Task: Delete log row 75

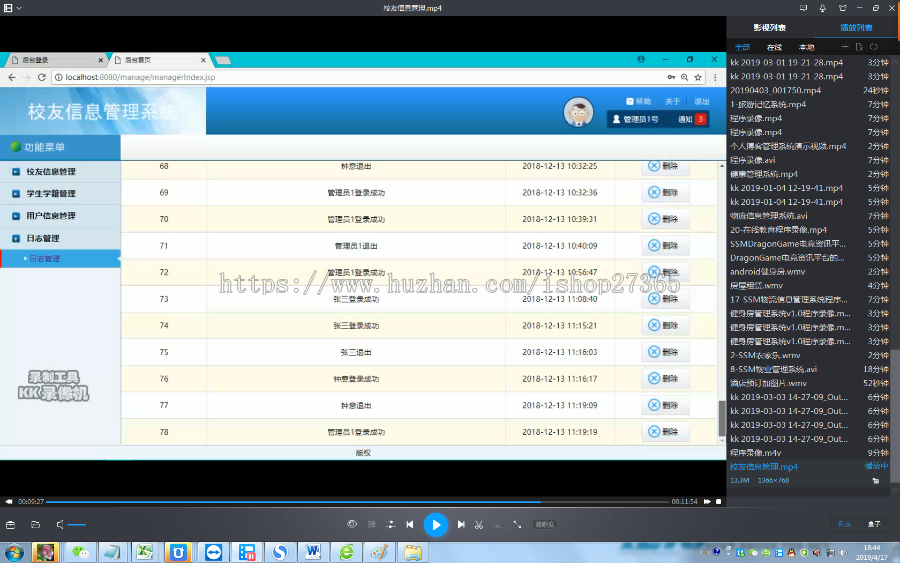Action: coord(665,352)
